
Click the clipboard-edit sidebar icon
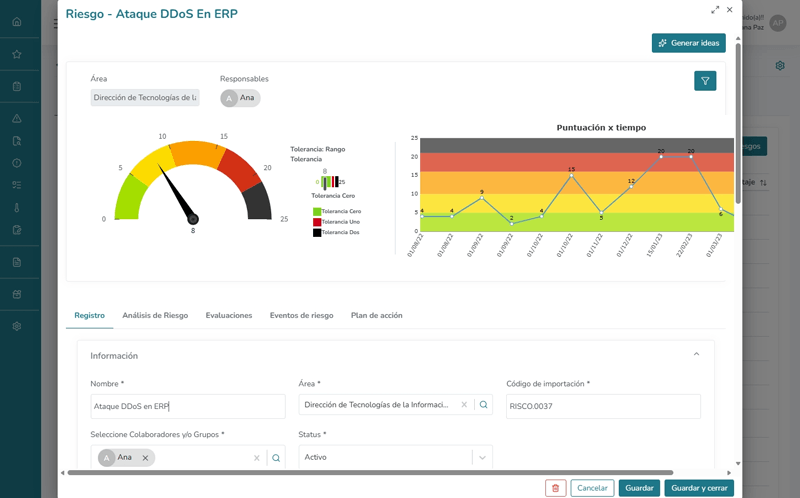(17, 230)
